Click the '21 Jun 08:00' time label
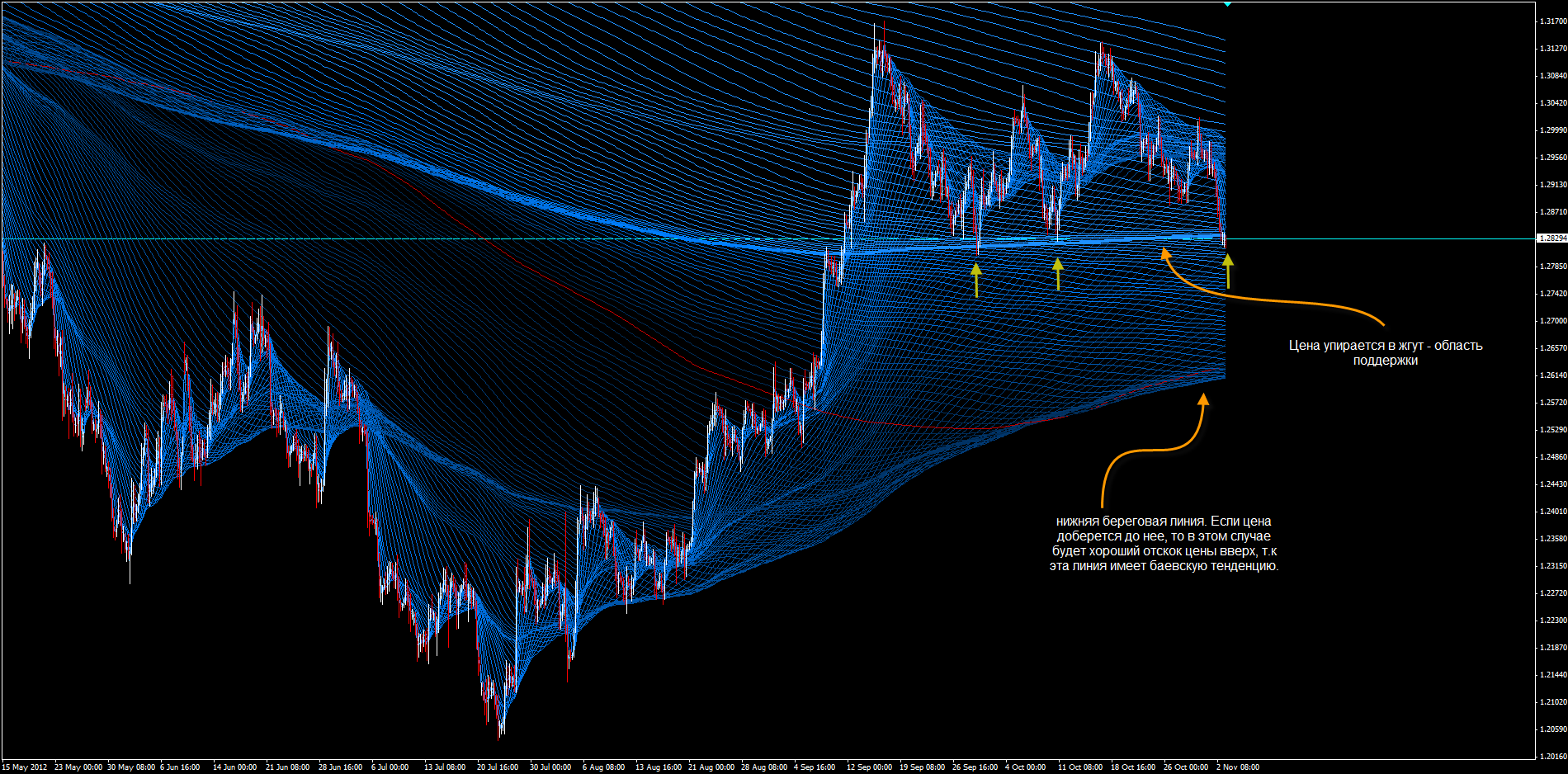The image size is (1568, 774). [x=288, y=767]
